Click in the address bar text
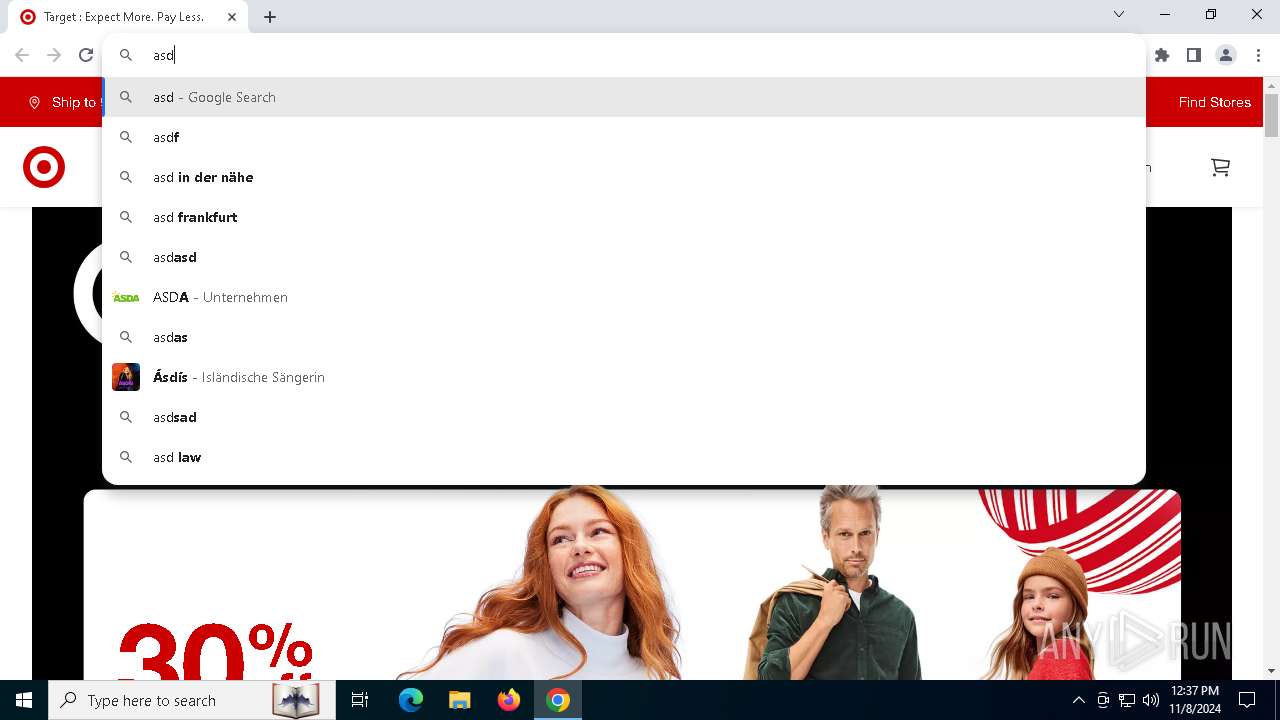1280x720 pixels. point(164,55)
